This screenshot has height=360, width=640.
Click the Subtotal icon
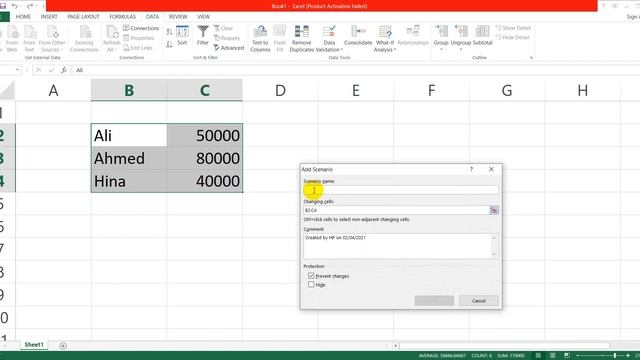[482, 36]
